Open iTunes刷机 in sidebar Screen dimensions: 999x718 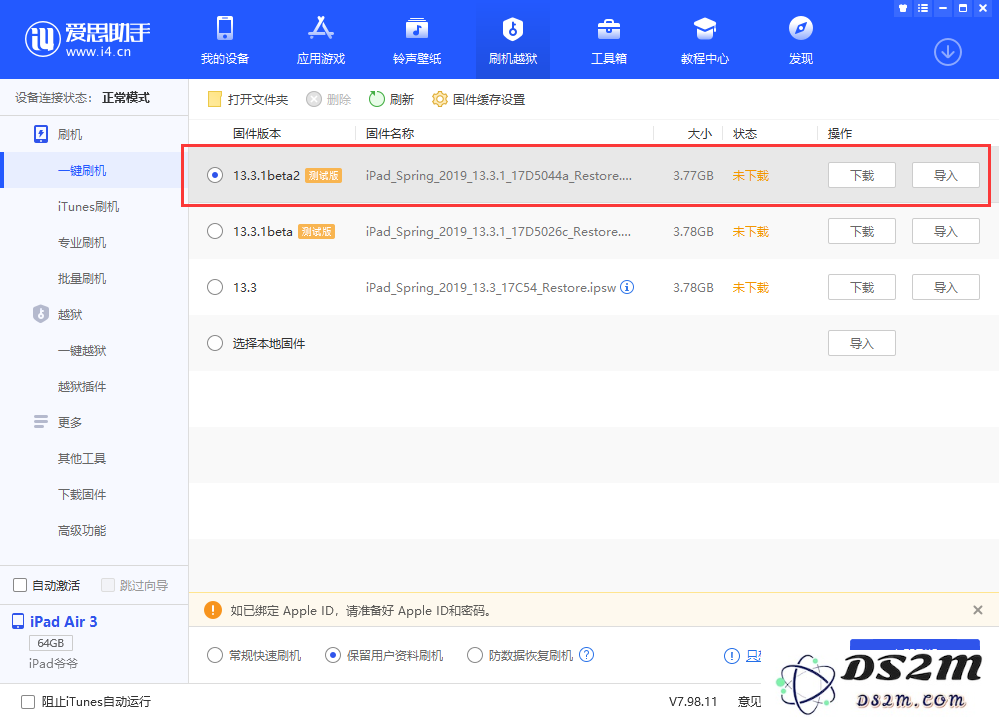click(88, 206)
